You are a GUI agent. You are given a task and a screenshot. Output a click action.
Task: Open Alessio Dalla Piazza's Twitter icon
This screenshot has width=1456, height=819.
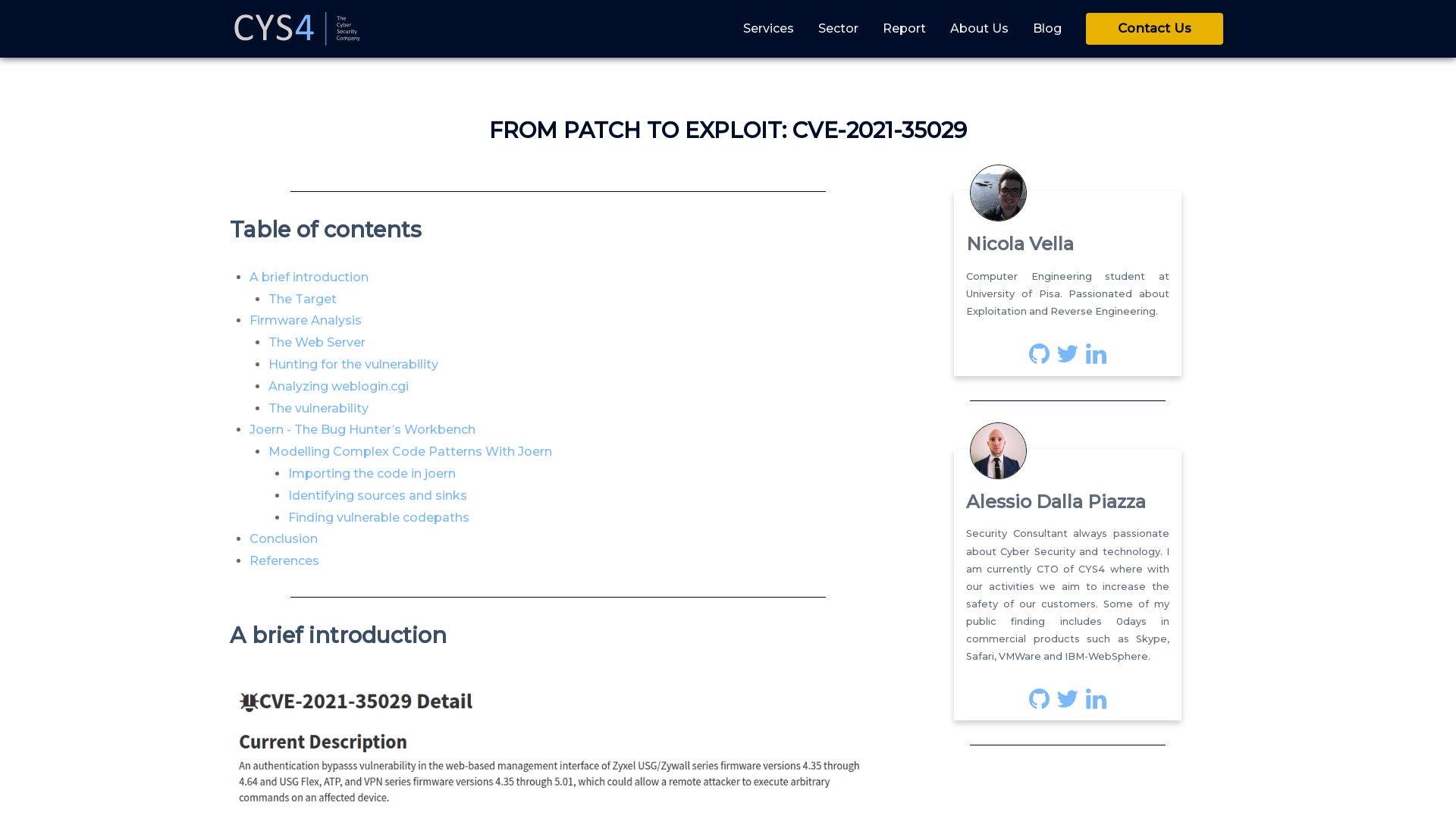pyautogui.click(x=1068, y=699)
